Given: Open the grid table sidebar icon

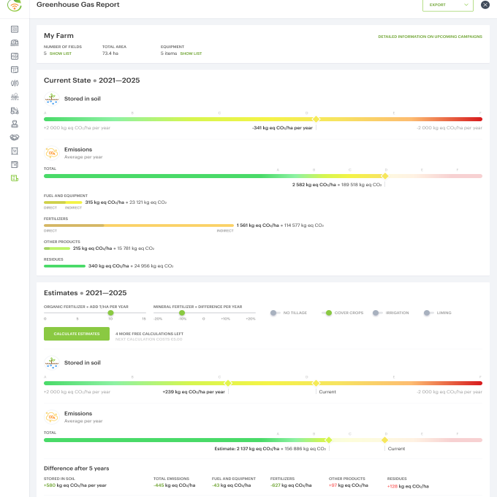Looking at the screenshot, I should coord(15,56).
